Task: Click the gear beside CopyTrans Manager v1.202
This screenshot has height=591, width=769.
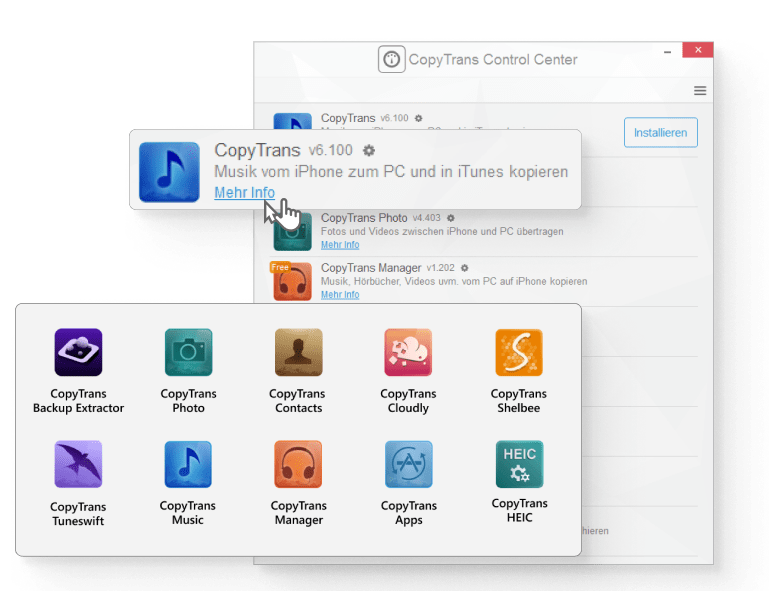Action: click(x=464, y=268)
